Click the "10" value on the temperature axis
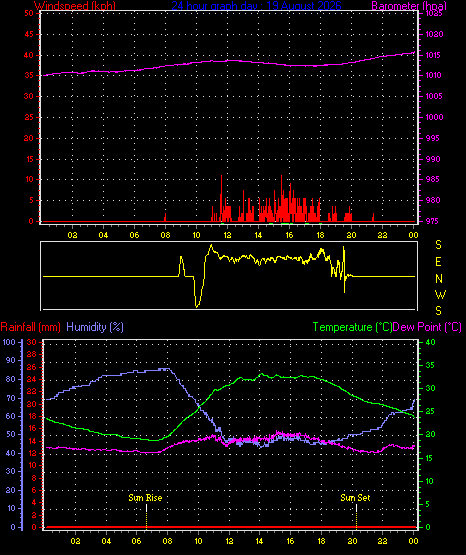 coord(430,481)
